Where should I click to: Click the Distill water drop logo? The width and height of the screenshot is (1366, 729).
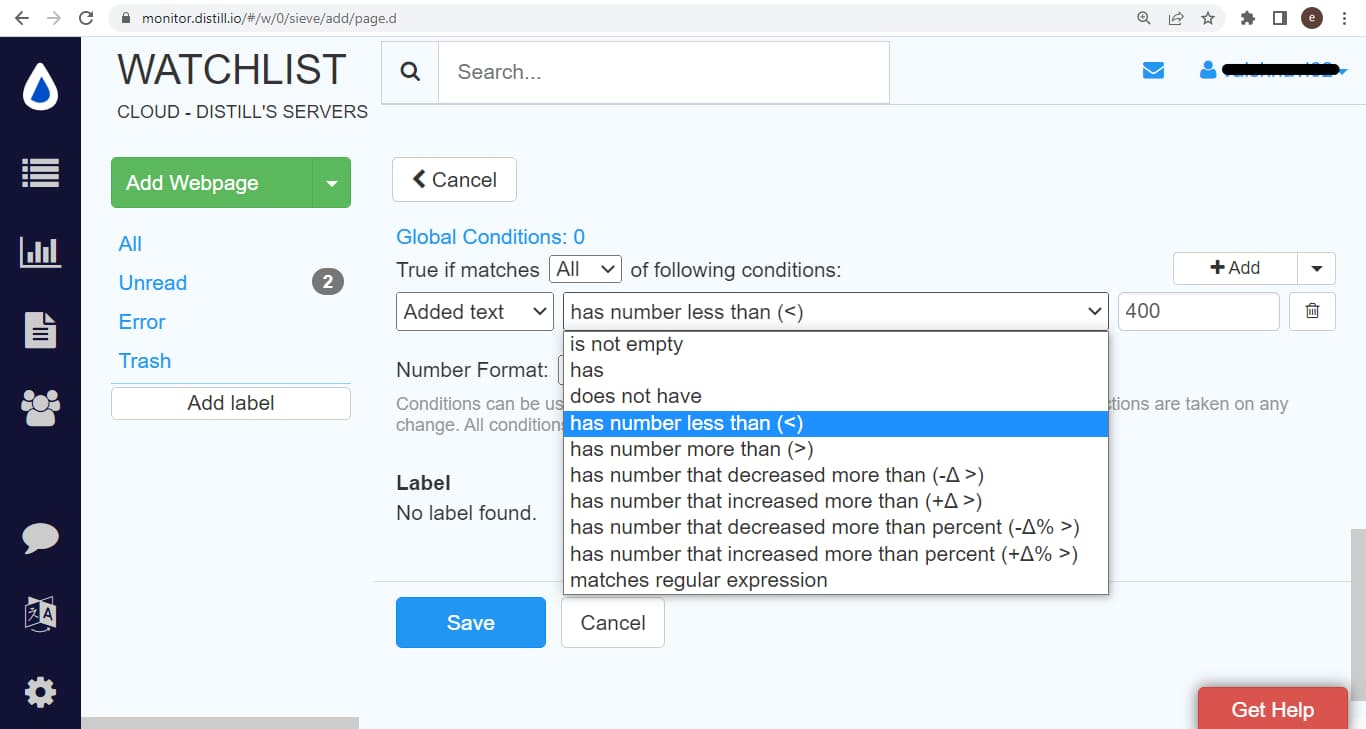tap(41, 88)
